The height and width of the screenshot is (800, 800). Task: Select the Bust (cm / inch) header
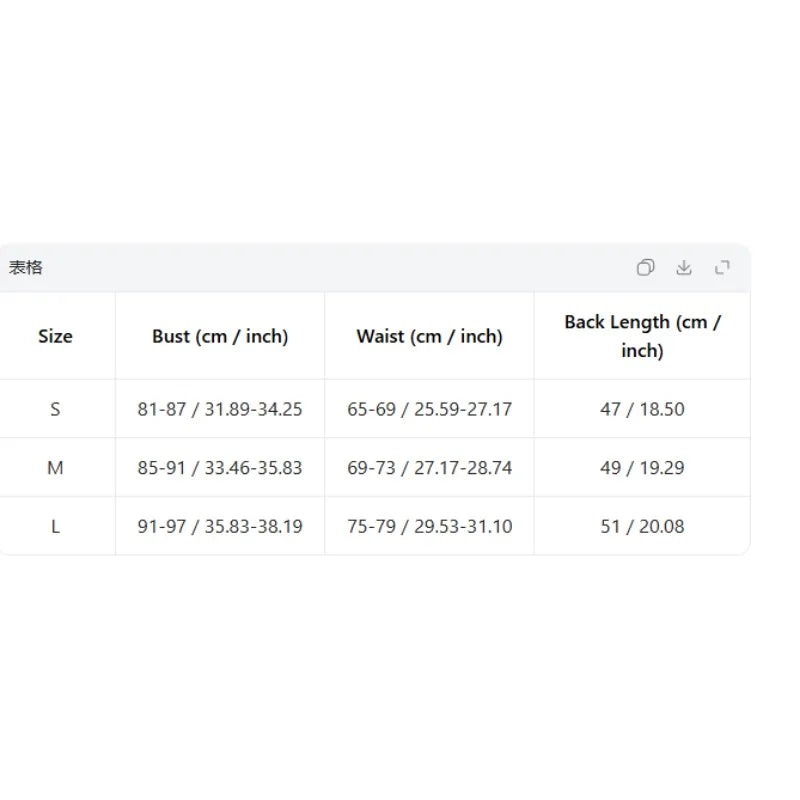[x=220, y=336]
